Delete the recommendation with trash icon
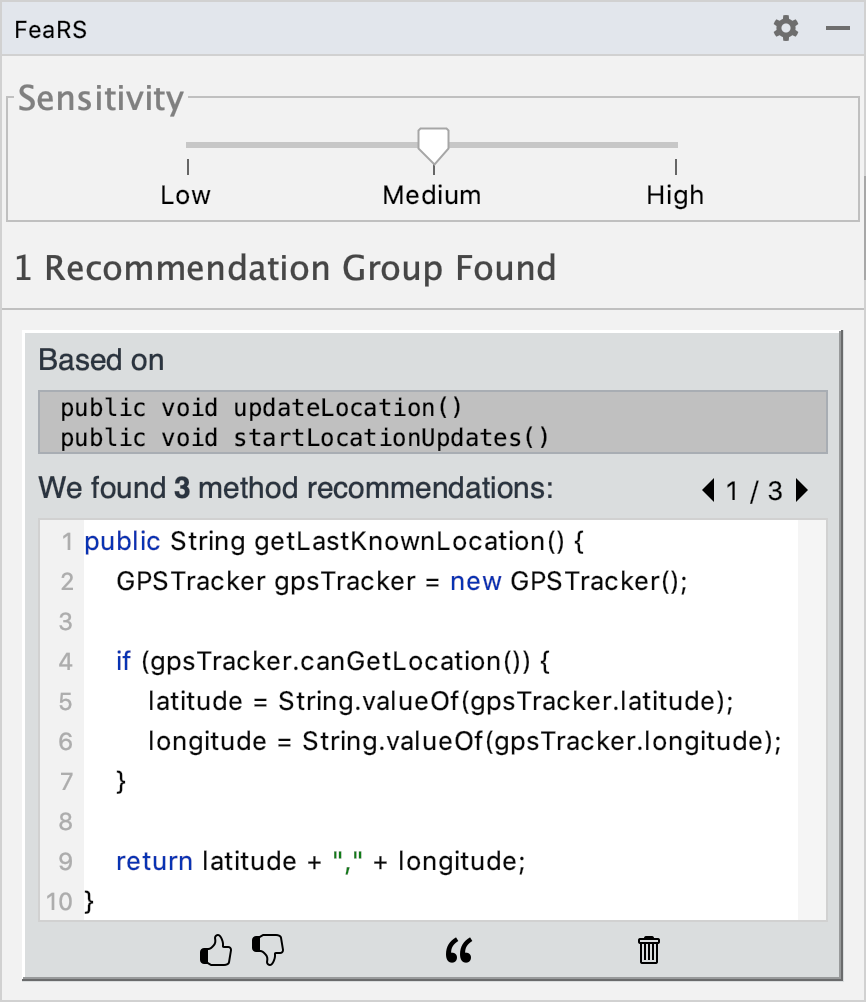This screenshot has height=1002, width=866. 649,950
